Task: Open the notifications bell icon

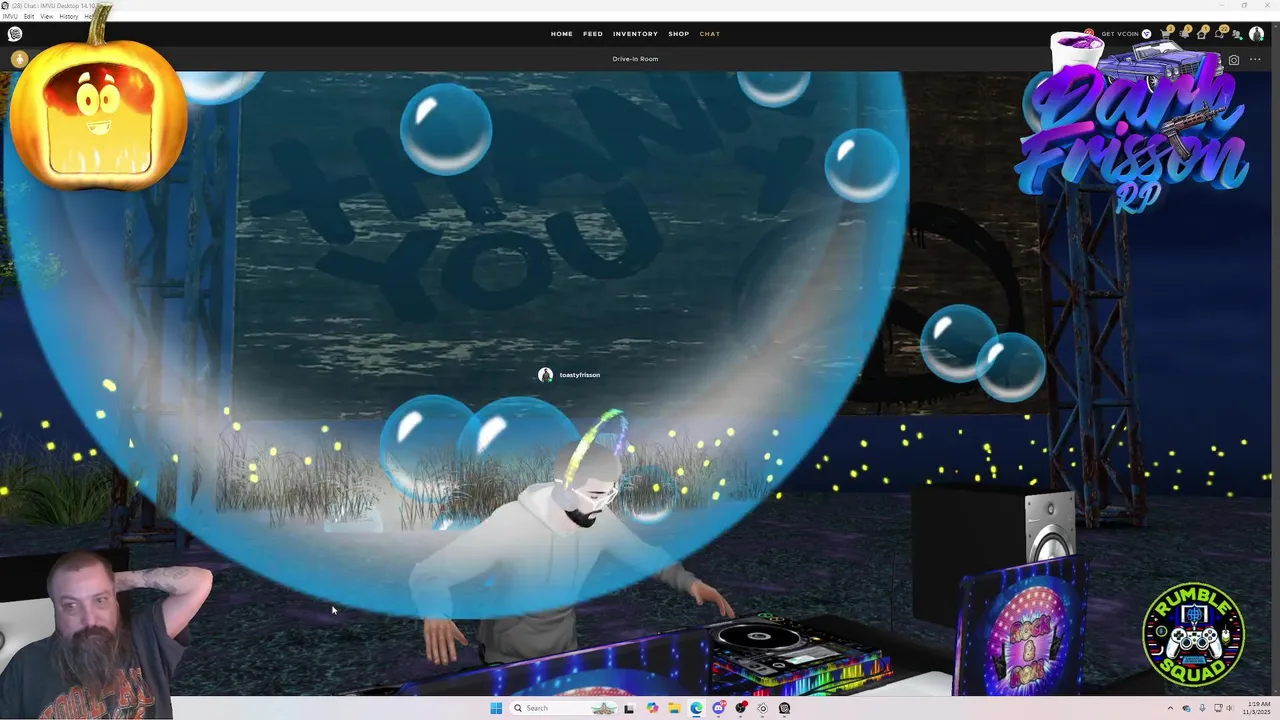Action: pos(1184,34)
